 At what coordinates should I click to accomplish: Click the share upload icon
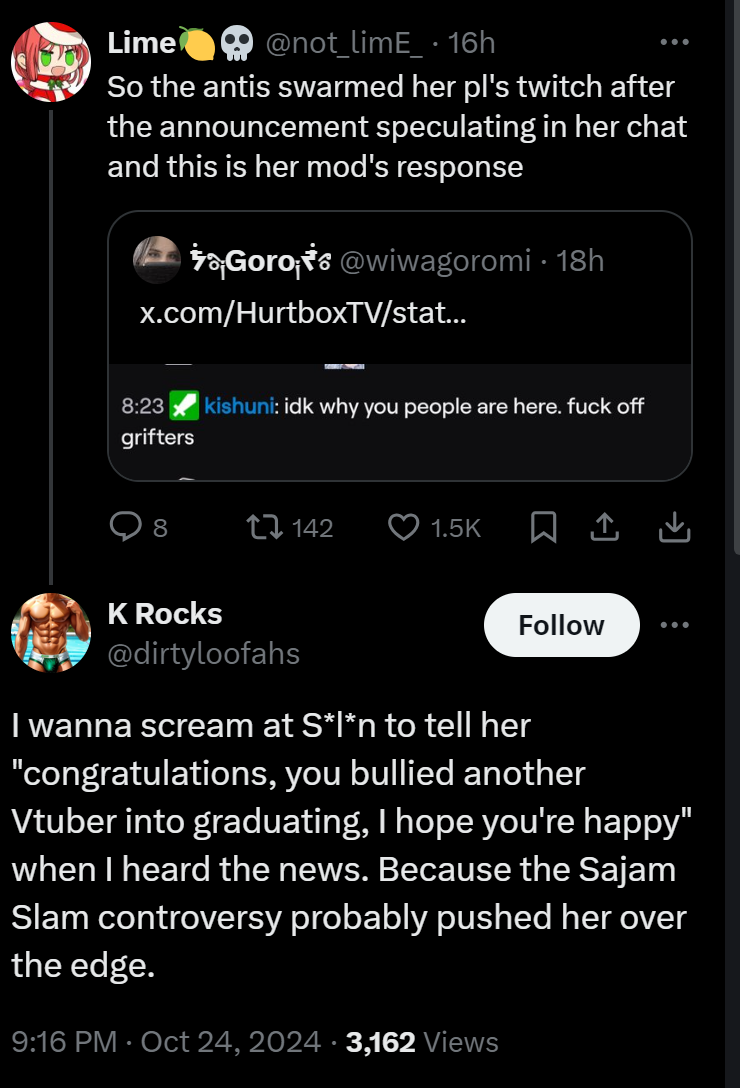click(x=605, y=527)
